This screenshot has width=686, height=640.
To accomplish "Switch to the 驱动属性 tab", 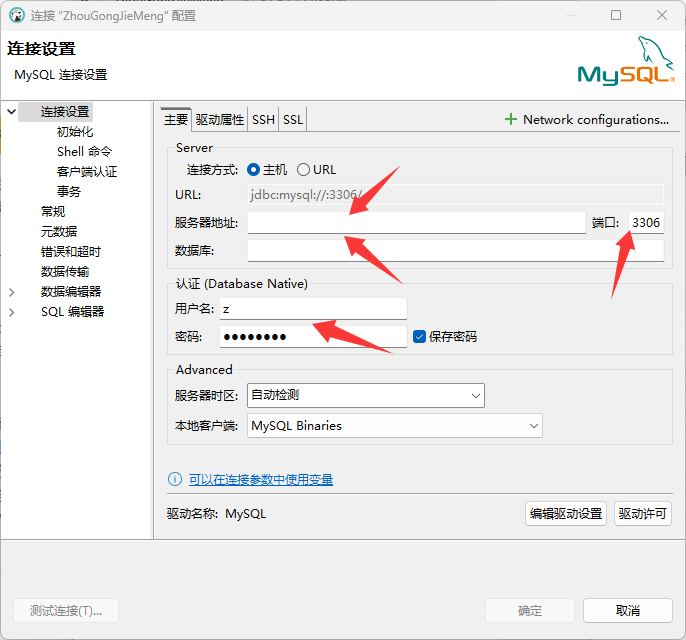I will 220,119.
